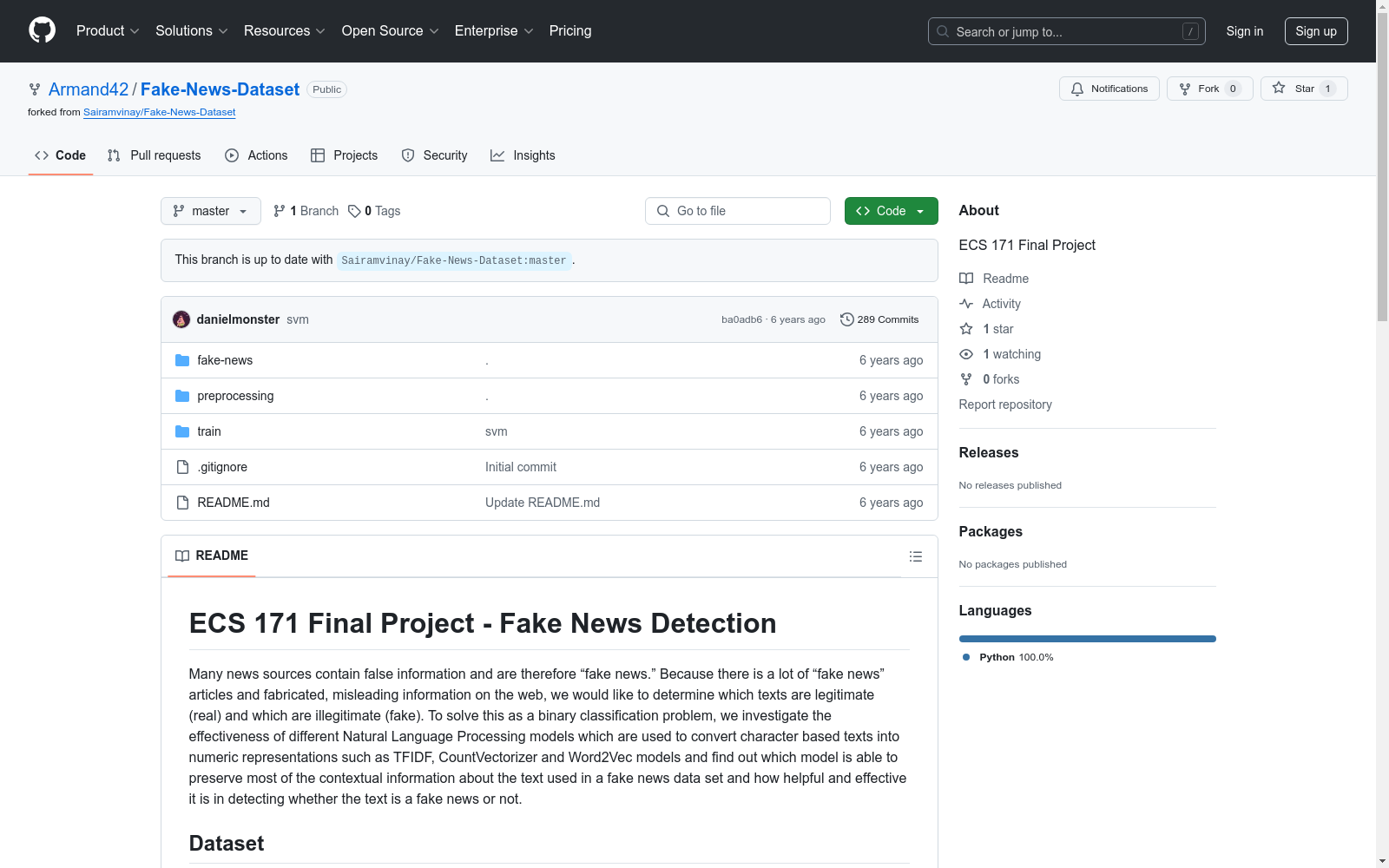Click the magnifier icon in search bar
1389x868 pixels.
click(943, 31)
